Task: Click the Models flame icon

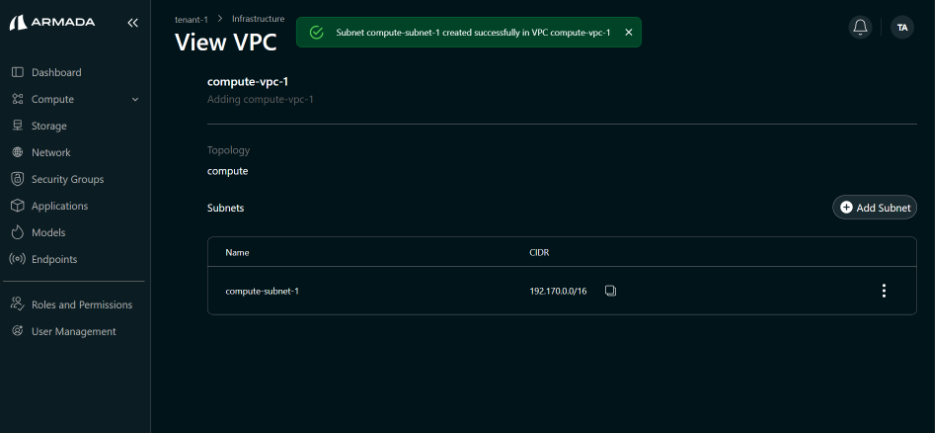Action: pos(17,232)
